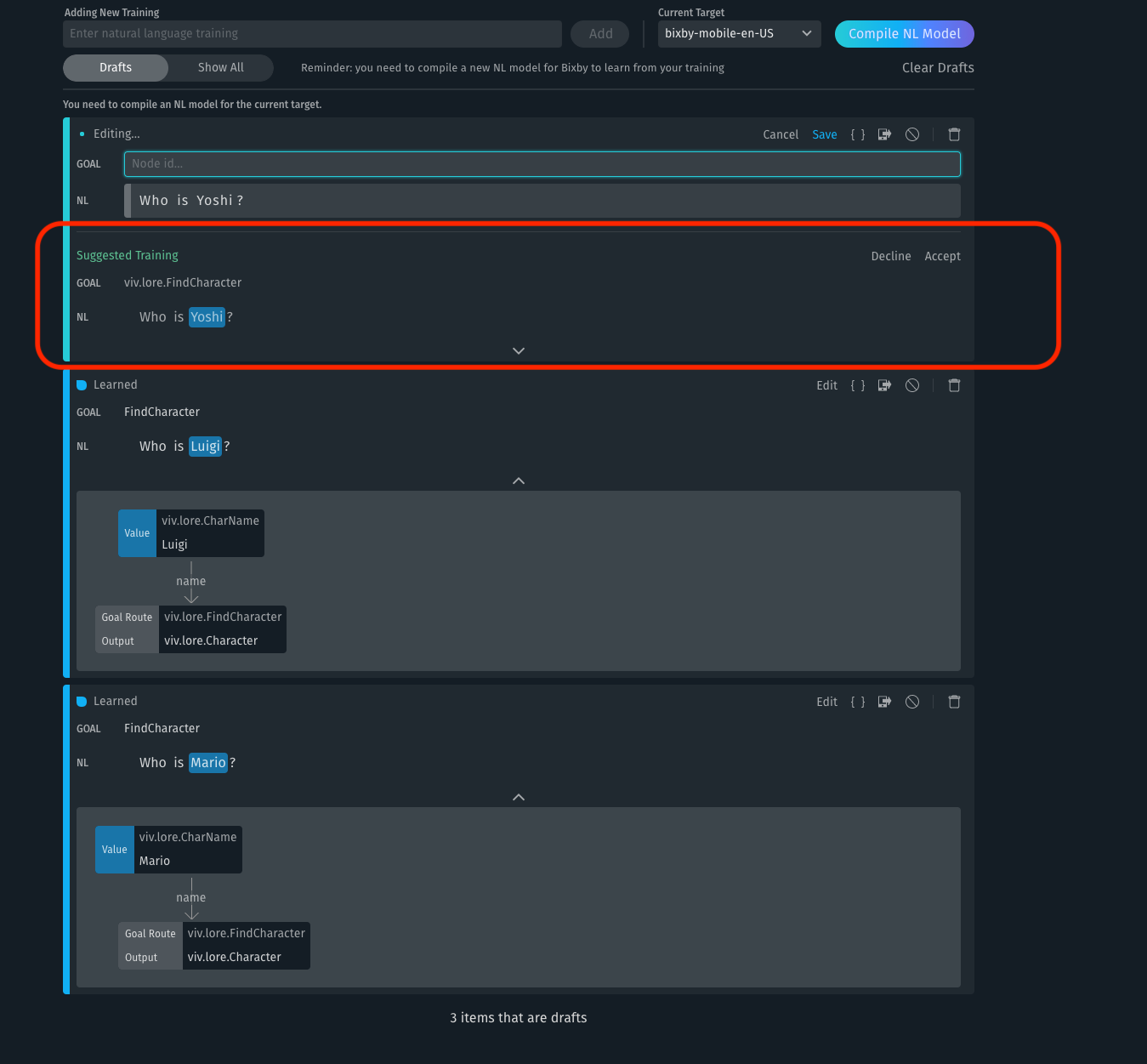Click the name edge label in Mario graph
This screenshot has height=1064, width=1147.
pos(191,898)
